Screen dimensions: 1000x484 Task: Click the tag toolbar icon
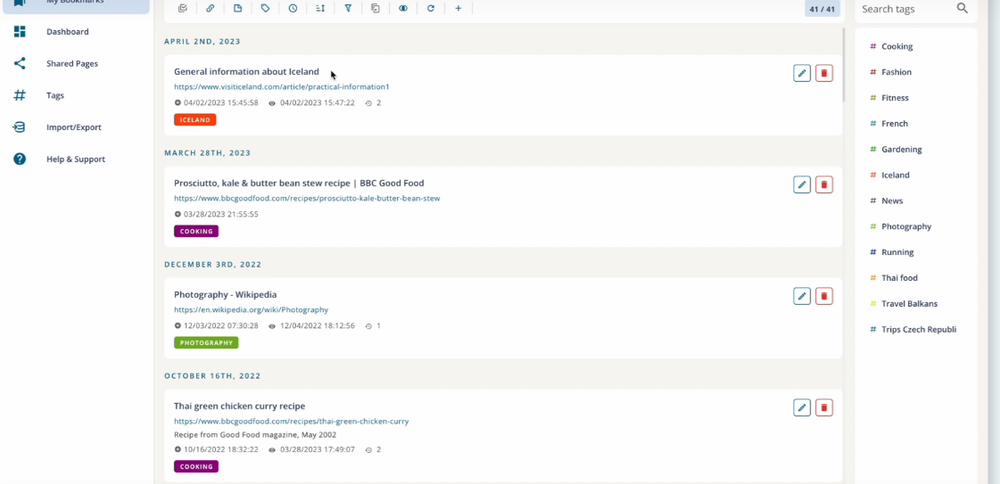coord(265,9)
